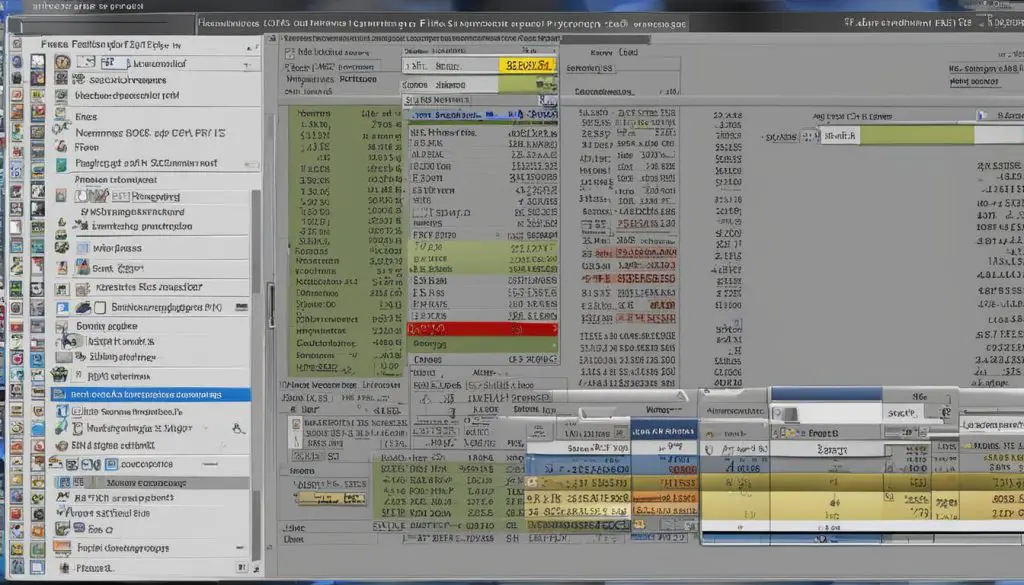Click the hand pointer icon in left panel

(x=238, y=428)
